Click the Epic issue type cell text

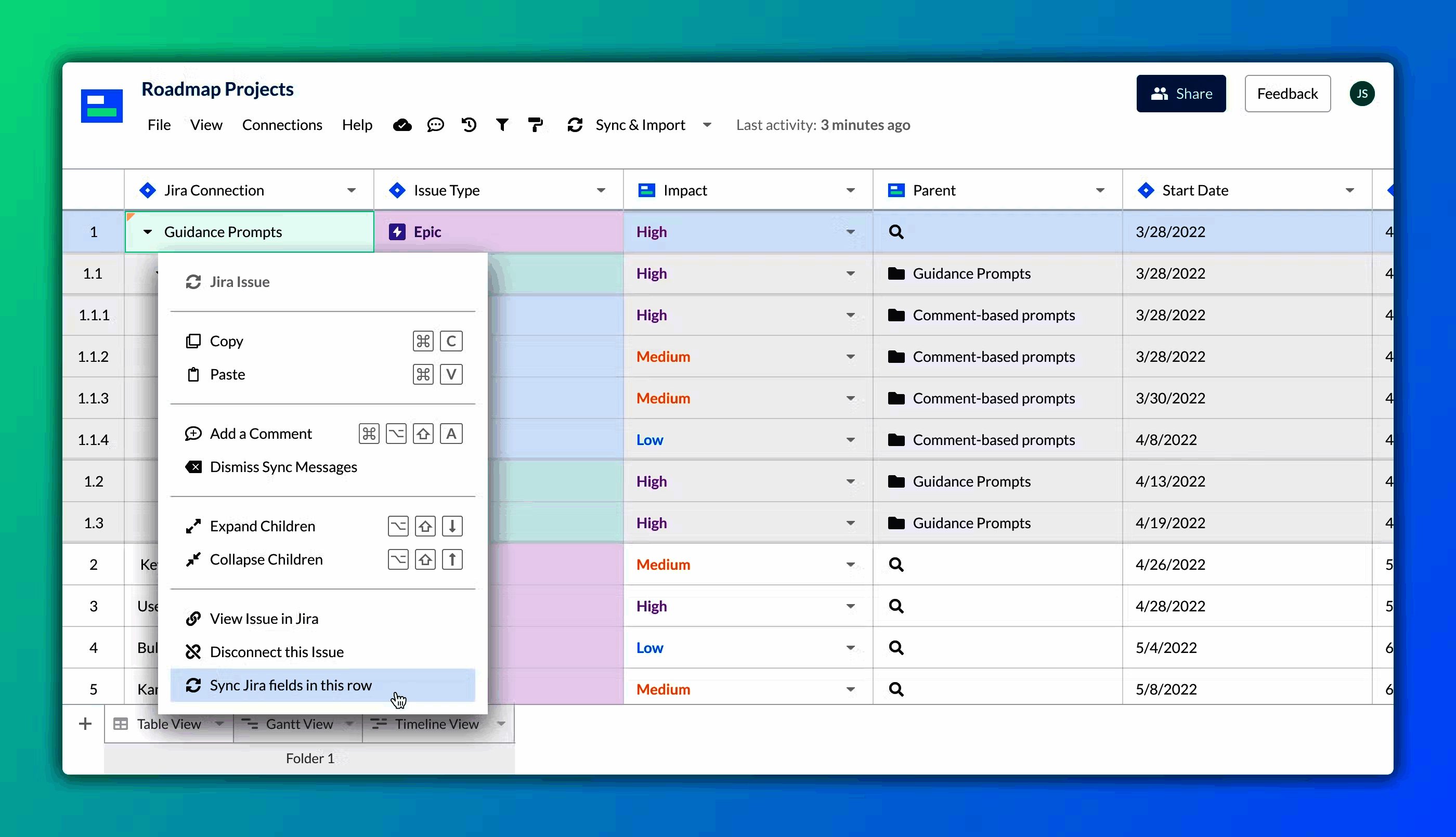(427, 232)
